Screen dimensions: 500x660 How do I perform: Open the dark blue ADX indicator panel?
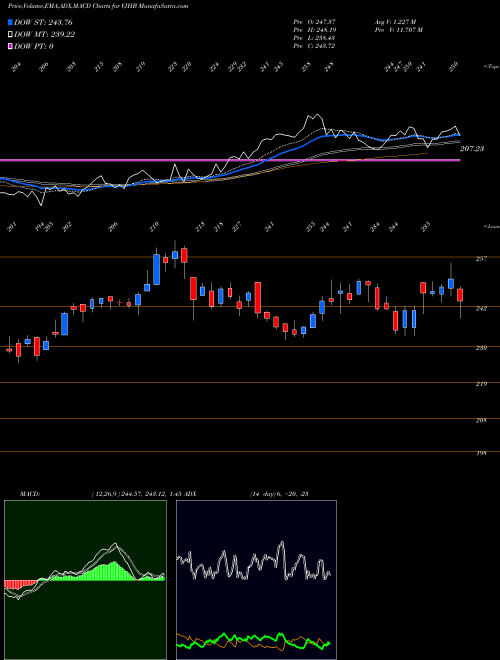(256, 580)
